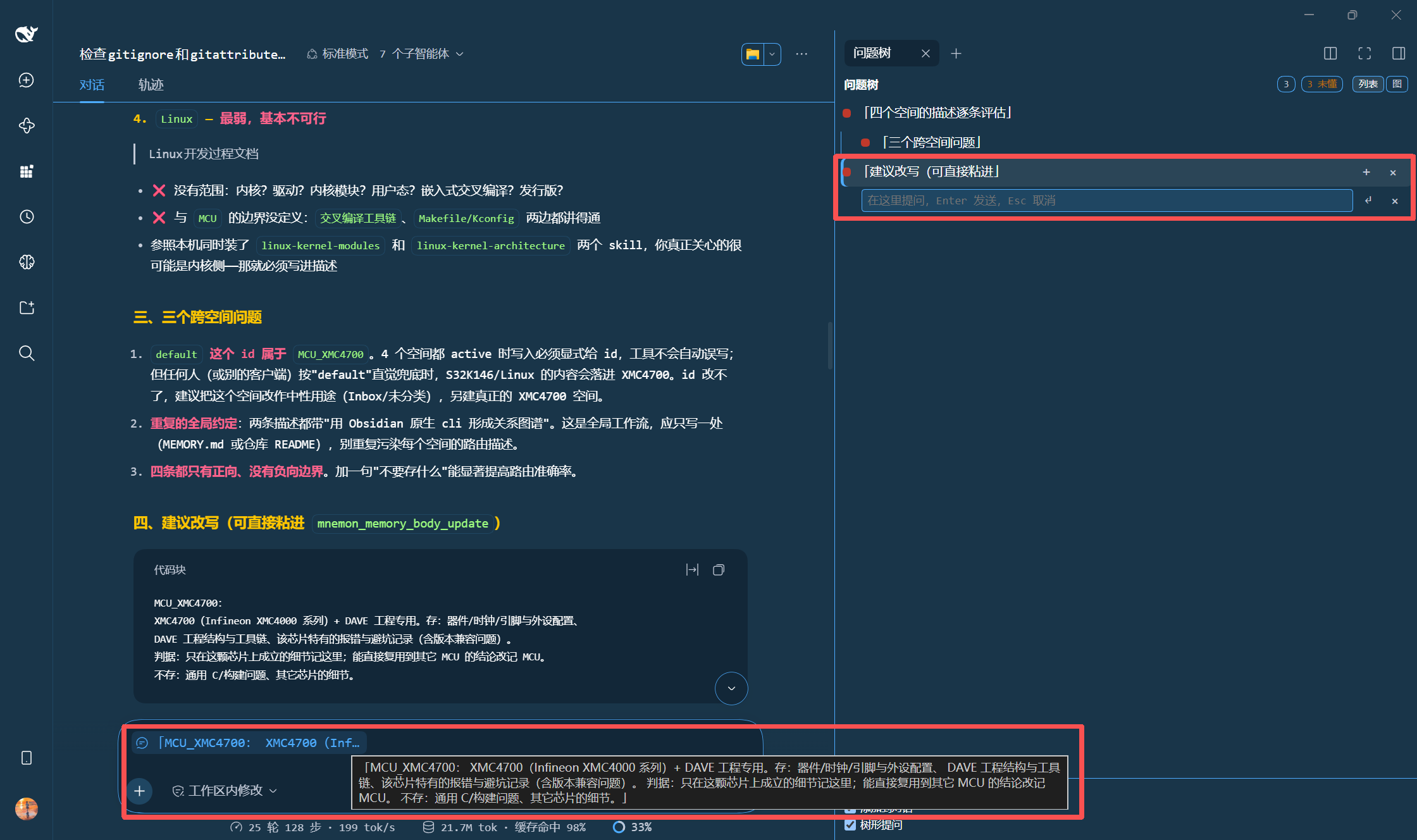Viewport: 1417px width, 840px height.
Task: Start a new chat from the sidebar
Action: pyautogui.click(x=27, y=80)
